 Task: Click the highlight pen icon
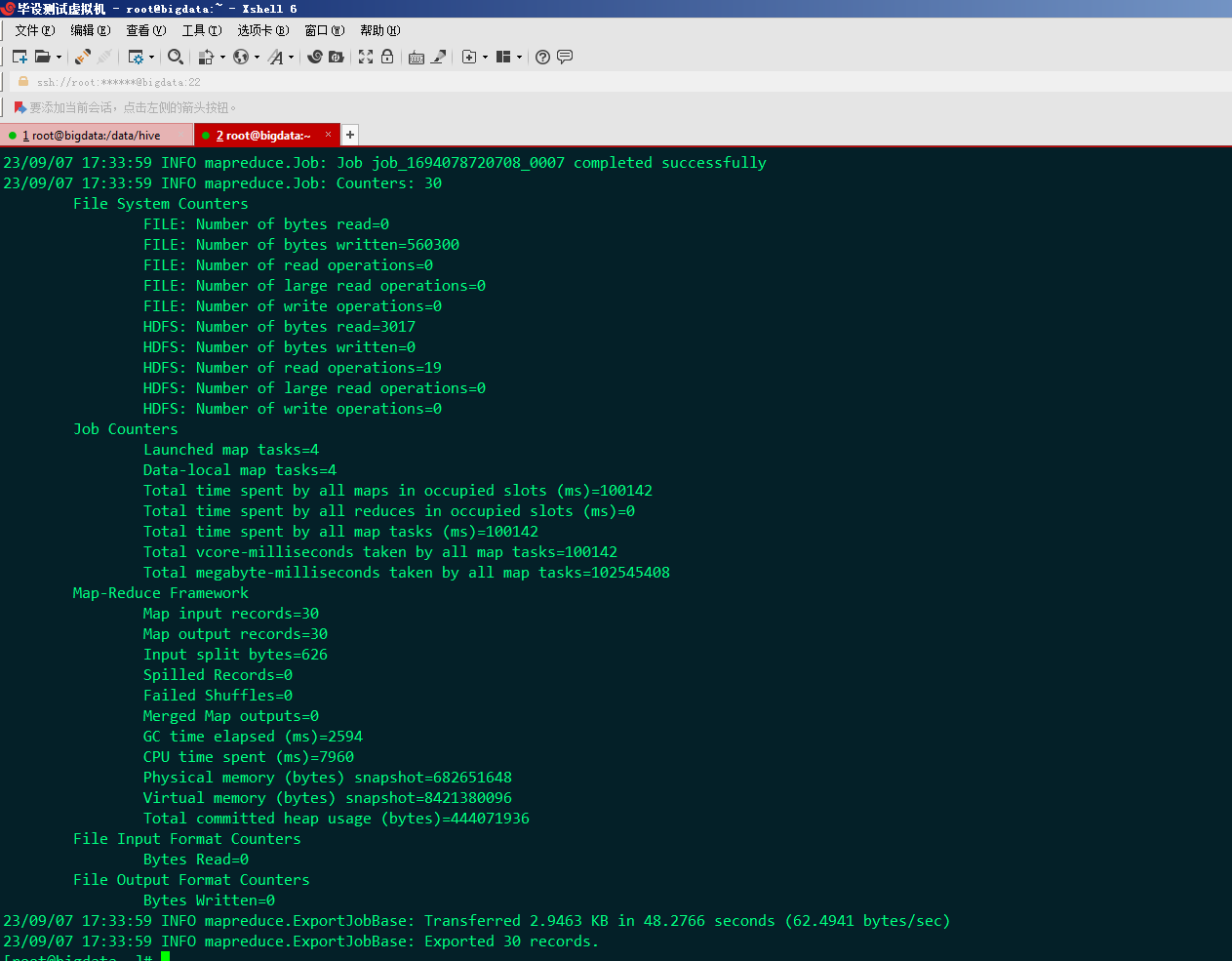pos(438,57)
